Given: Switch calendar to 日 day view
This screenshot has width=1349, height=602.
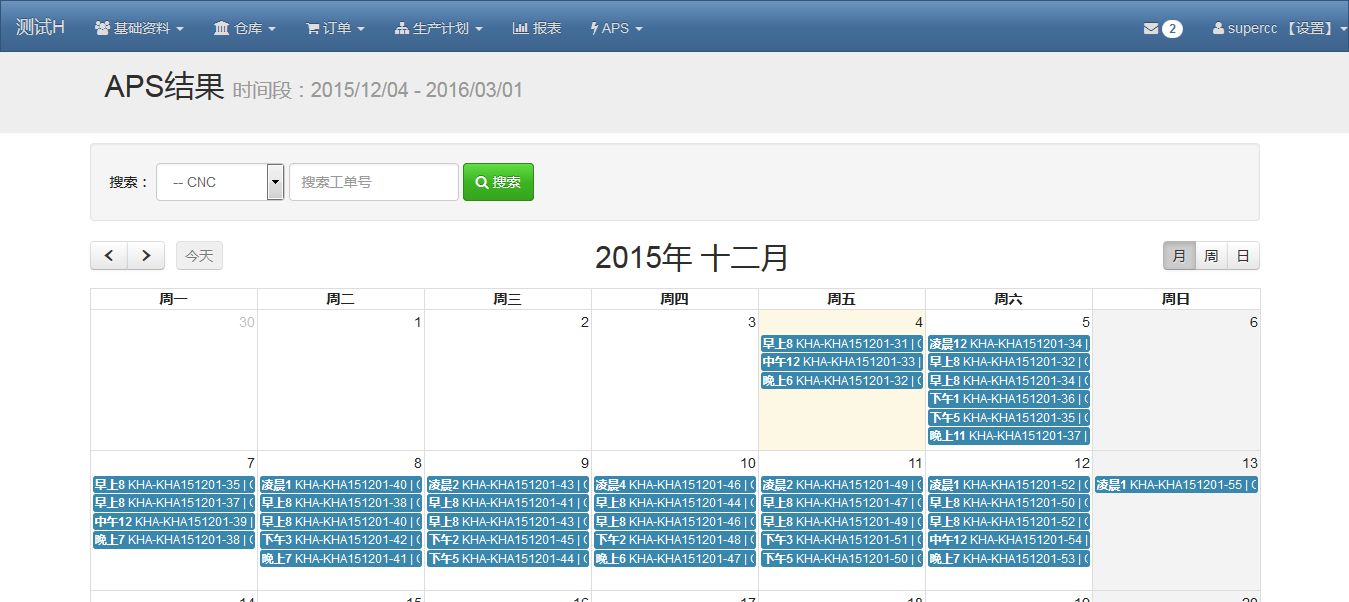Looking at the screenshot, I should (1243, 256).
